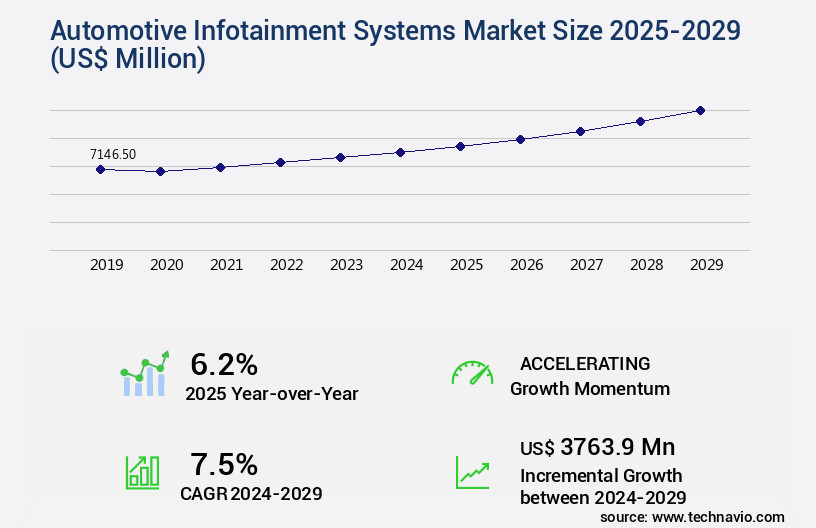This screenshot has width=816, height=528.
Task: Click the ACCELERATING Growth Momentum text
Action: (589, 376)
